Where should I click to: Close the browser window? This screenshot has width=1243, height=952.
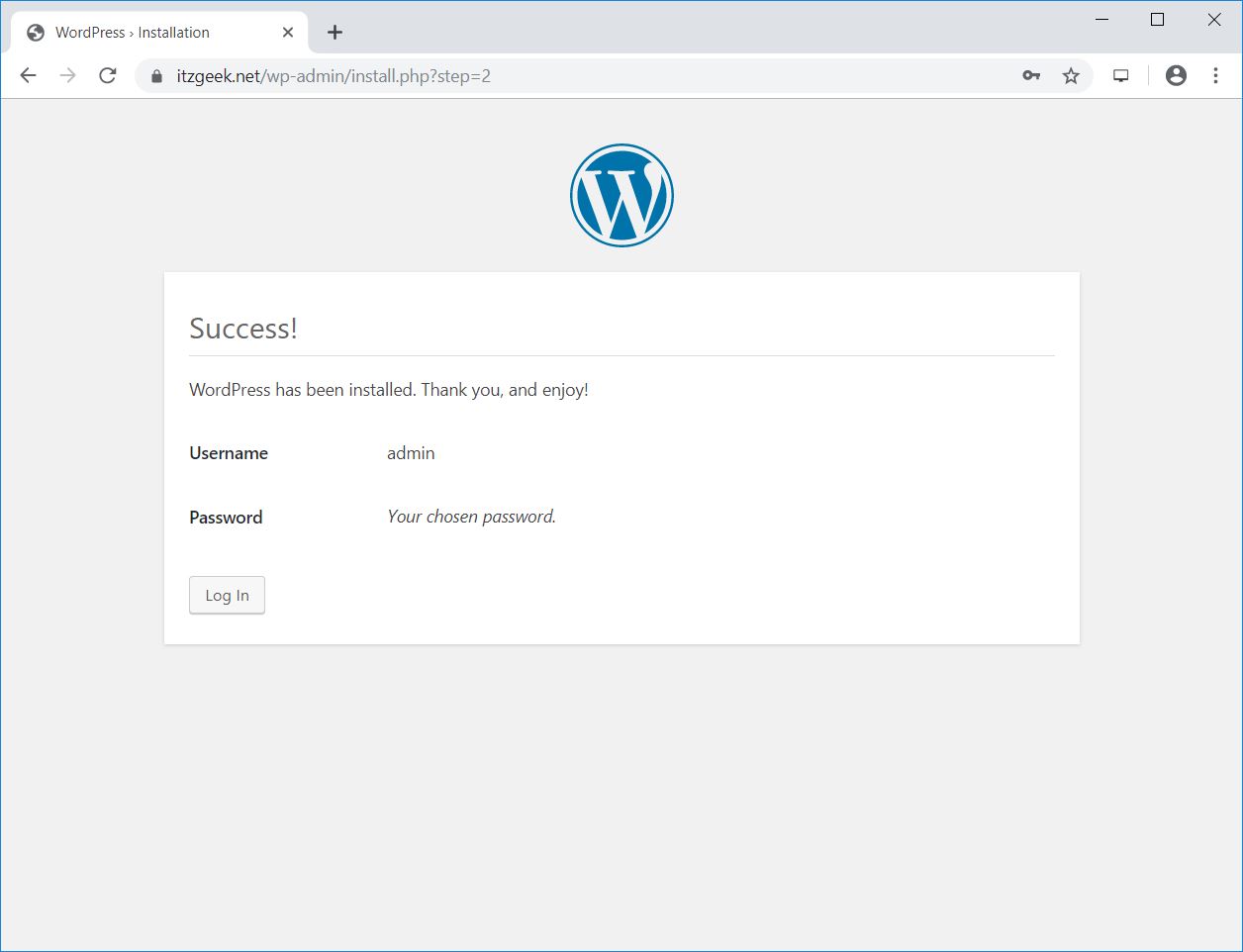point(1213,20)
